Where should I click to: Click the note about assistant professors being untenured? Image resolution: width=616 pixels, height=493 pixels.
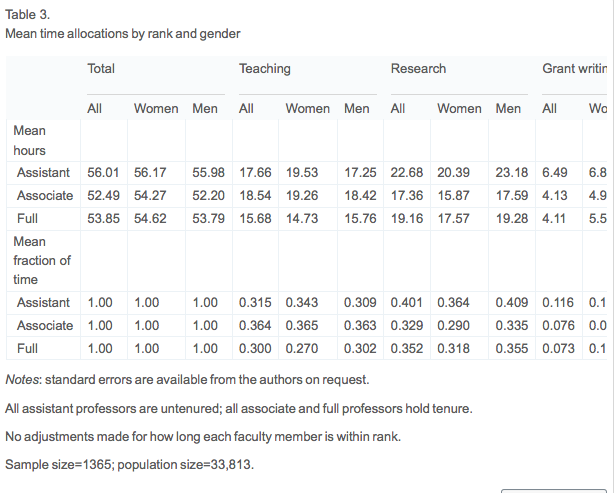237,408
